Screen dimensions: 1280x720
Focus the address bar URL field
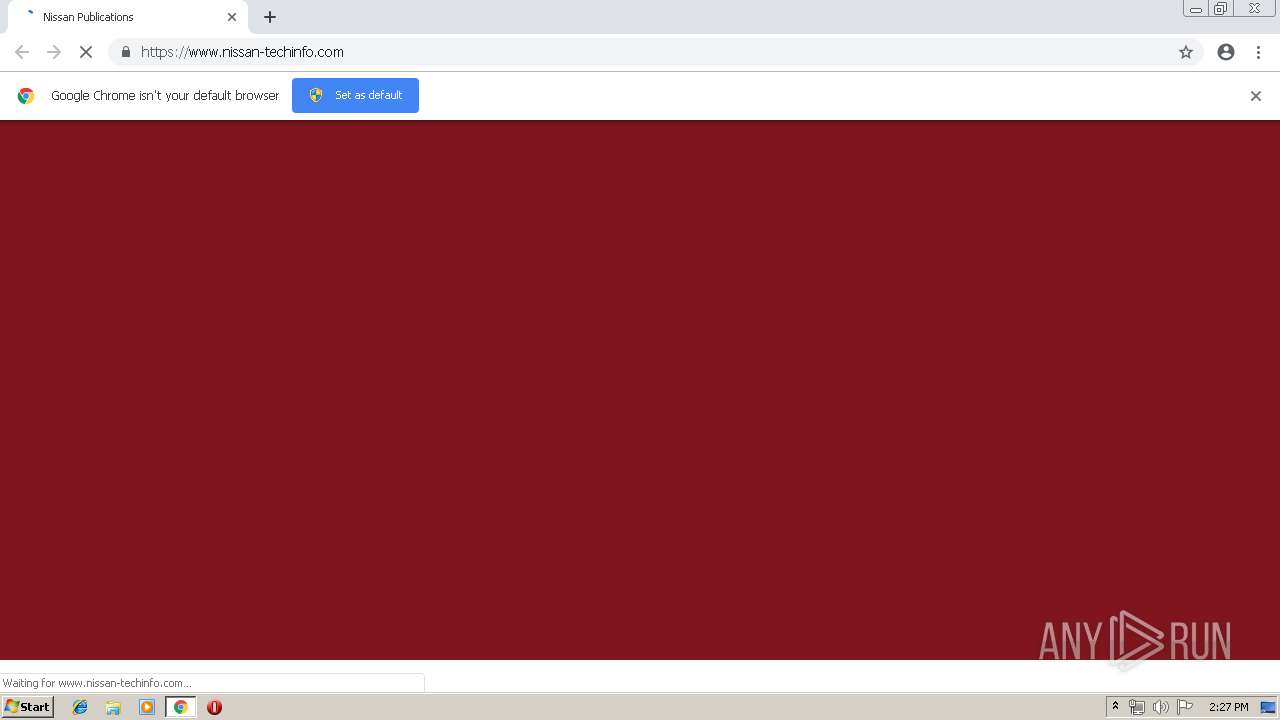coord(655,52)
